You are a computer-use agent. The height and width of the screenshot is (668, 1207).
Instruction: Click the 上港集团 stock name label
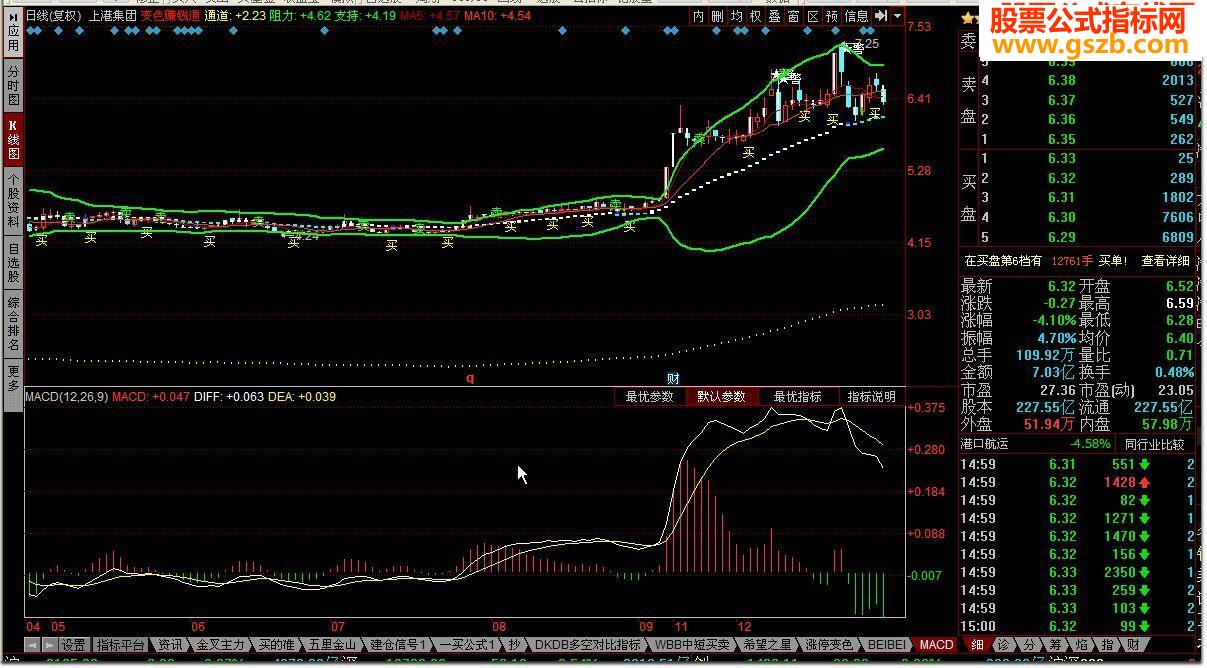point(112,16)
